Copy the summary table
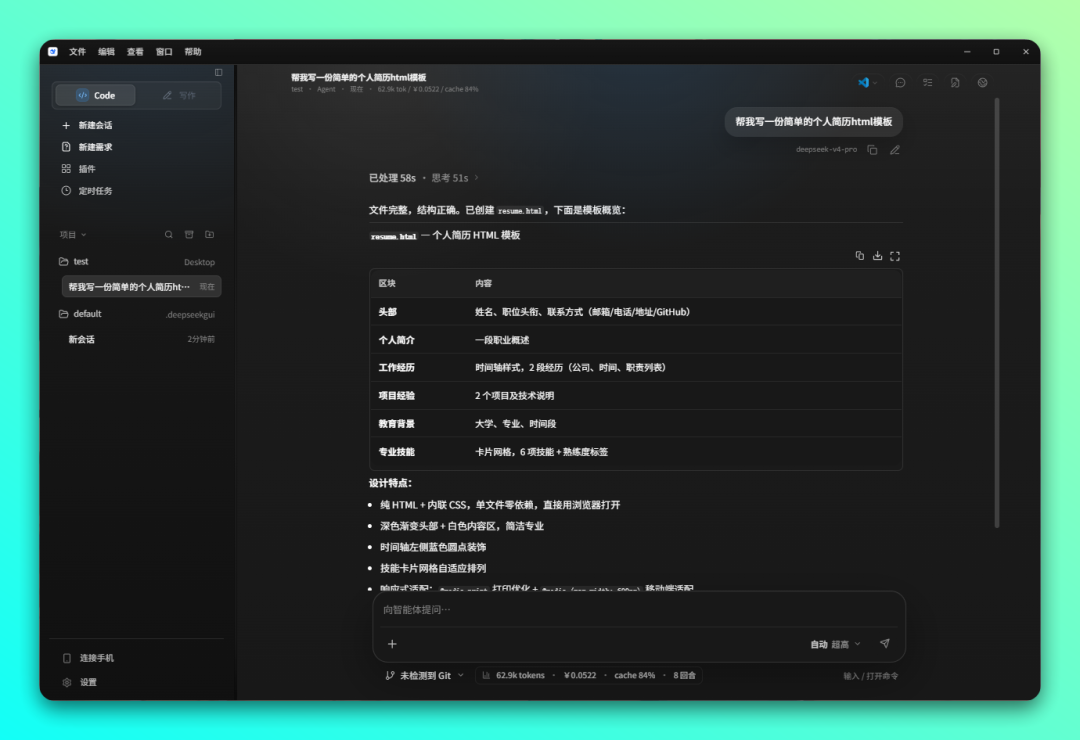This screenshot has height=740, width=1080. pos(860,256)
